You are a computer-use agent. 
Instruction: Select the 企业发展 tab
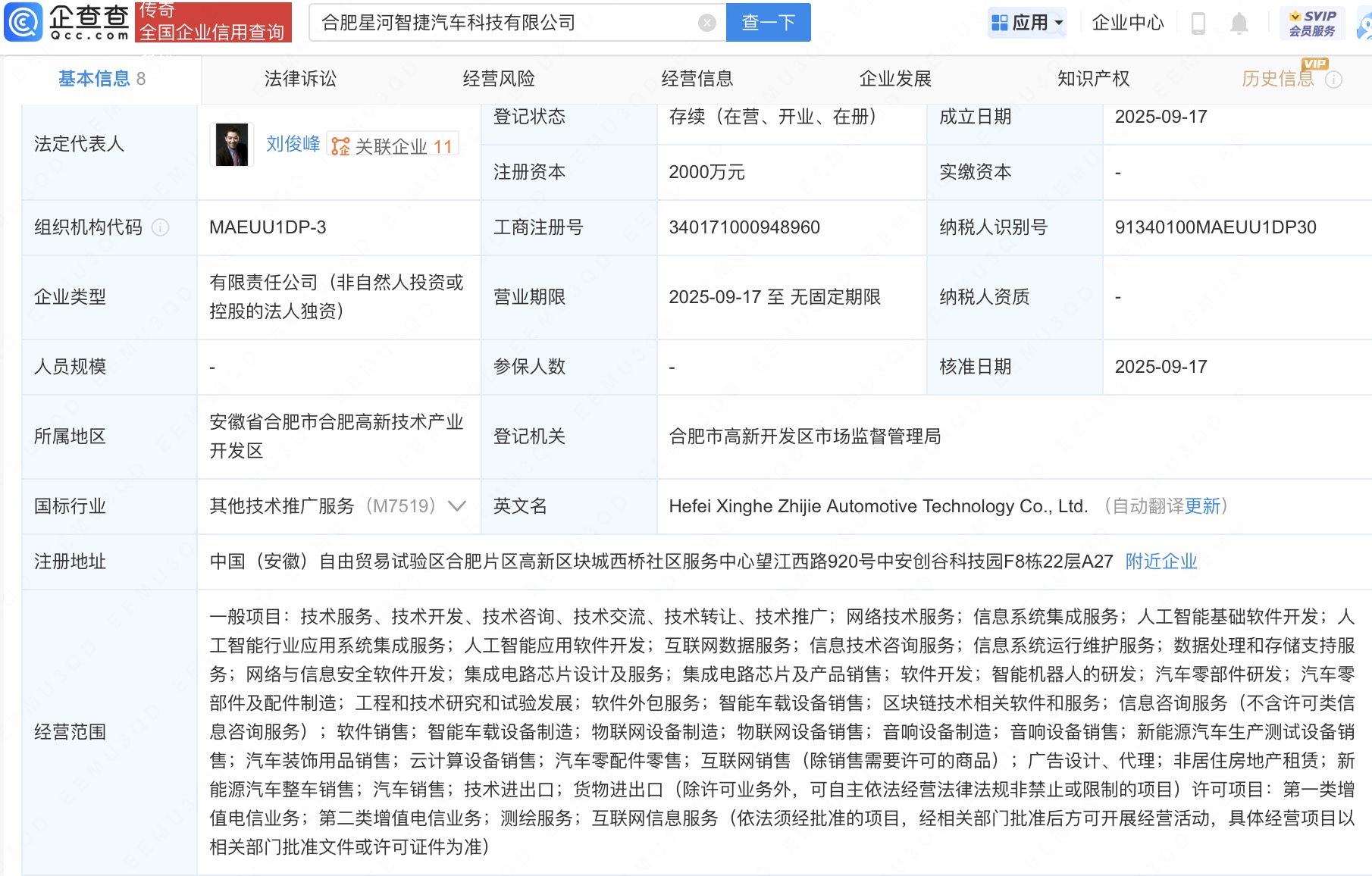(895, 79)
